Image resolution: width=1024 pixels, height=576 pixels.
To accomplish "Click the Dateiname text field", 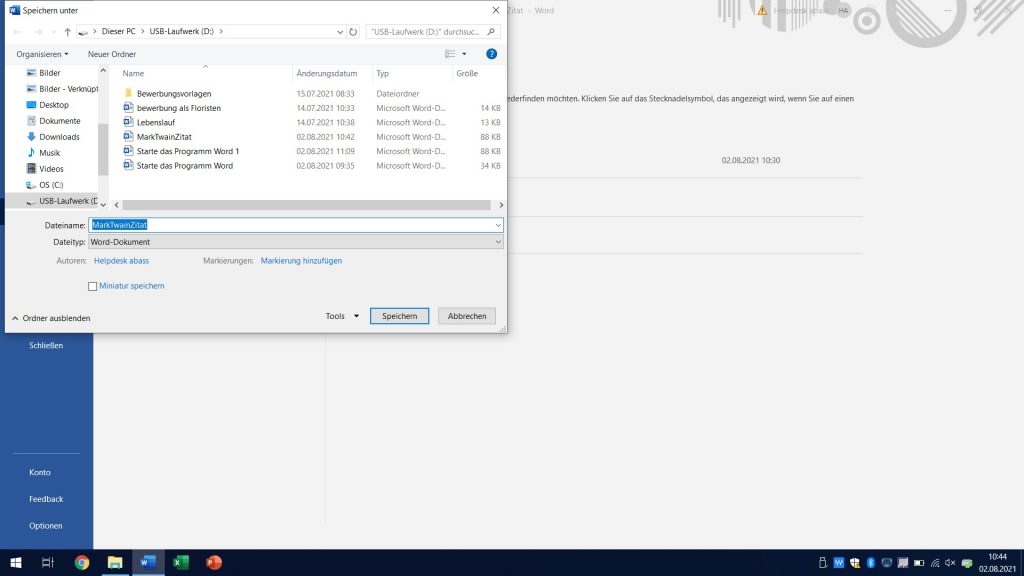I will pos(295,225).
